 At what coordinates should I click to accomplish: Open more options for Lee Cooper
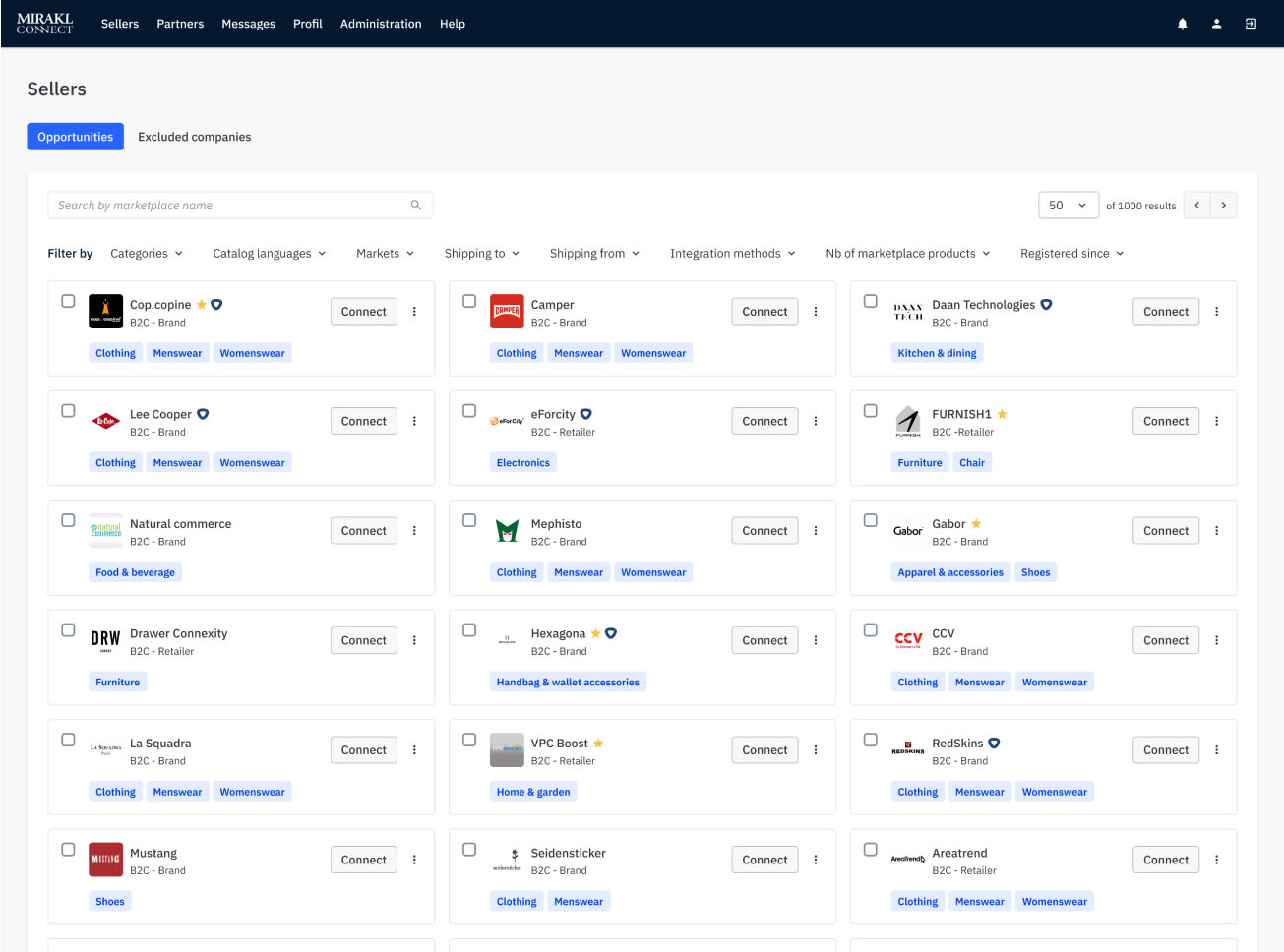click(414, 421)
